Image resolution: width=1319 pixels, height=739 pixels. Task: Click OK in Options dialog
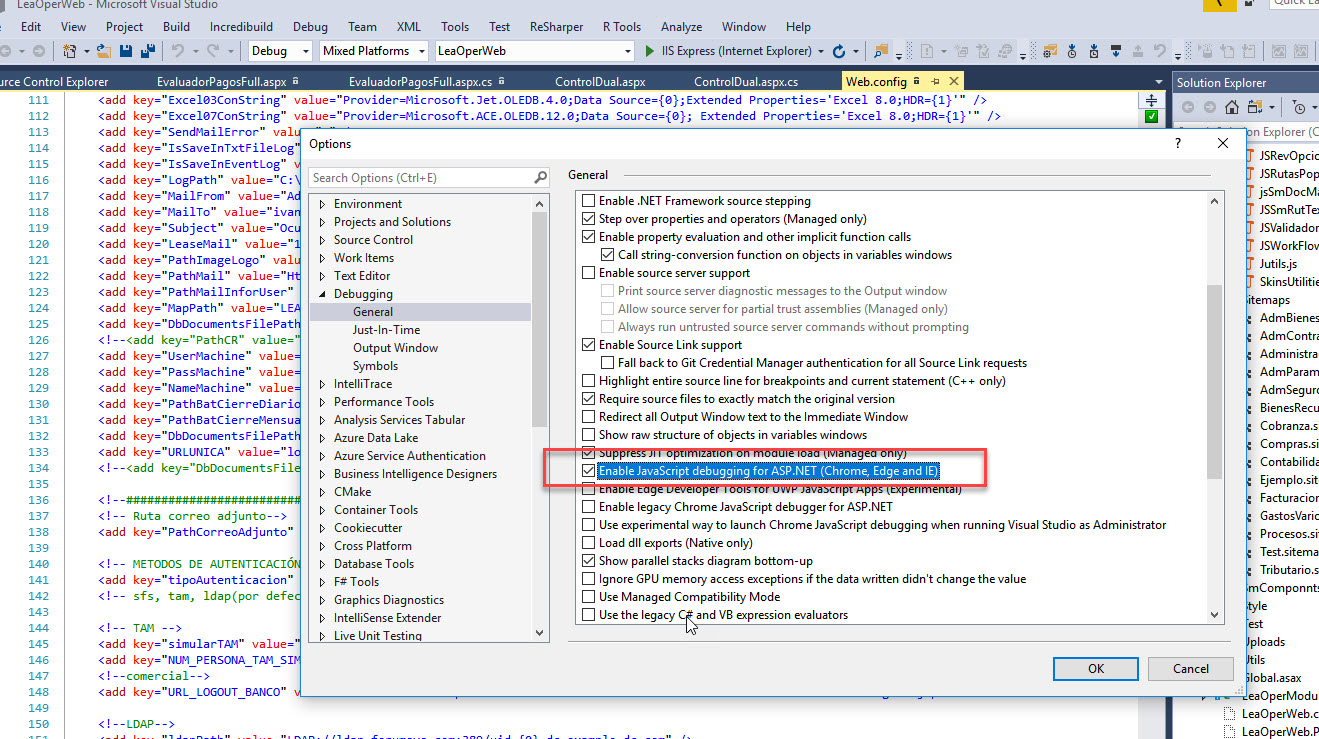click(1096, 669)
